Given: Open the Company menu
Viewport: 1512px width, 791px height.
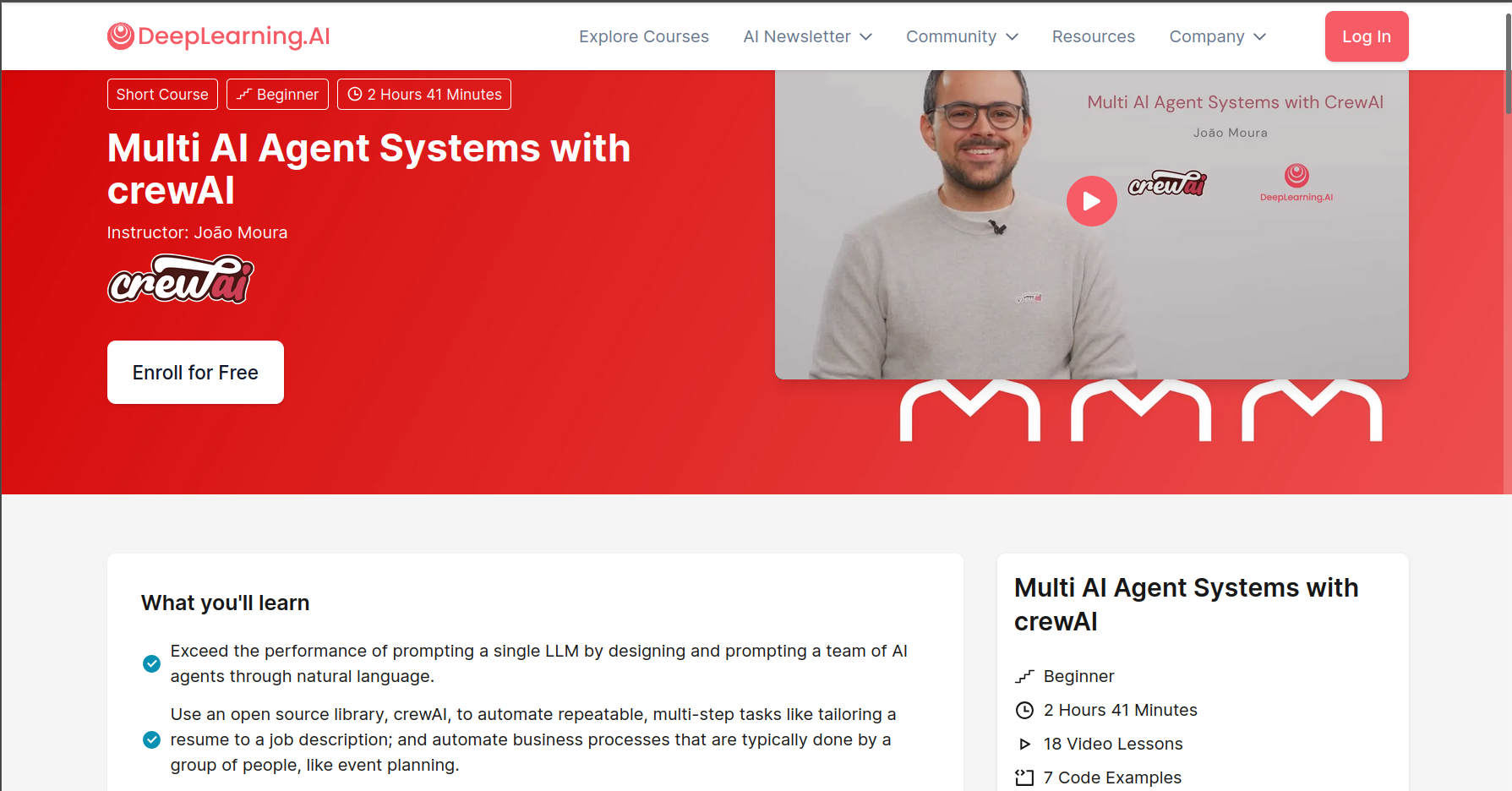Looking at the screenshot, I should [1217, 36].
